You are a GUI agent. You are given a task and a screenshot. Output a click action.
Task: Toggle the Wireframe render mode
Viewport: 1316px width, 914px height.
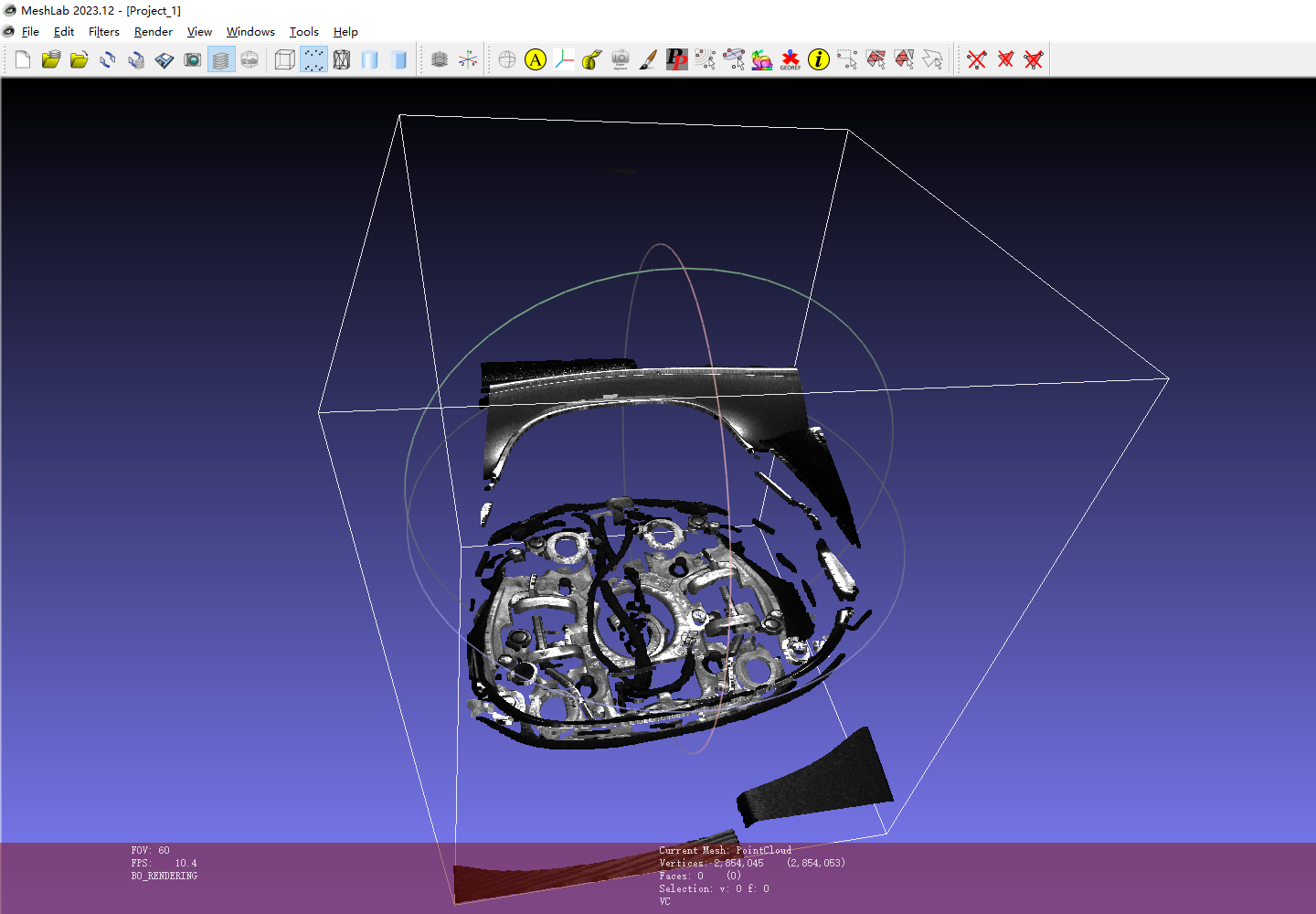(x=342, y=59)
